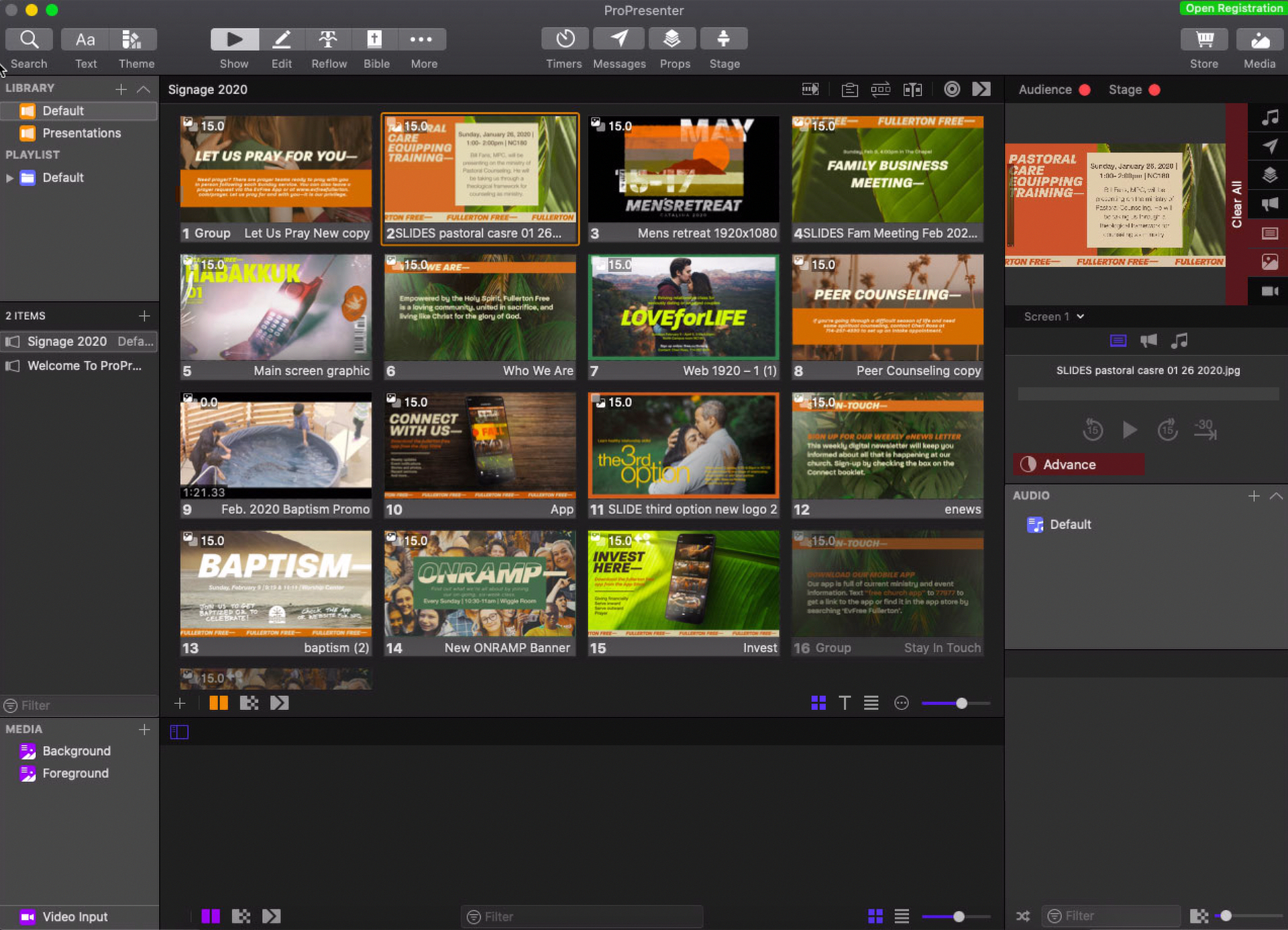Drag the playlist brightness slider
This screenshot has height=930, width=1288.
click(x=960, y=702)
